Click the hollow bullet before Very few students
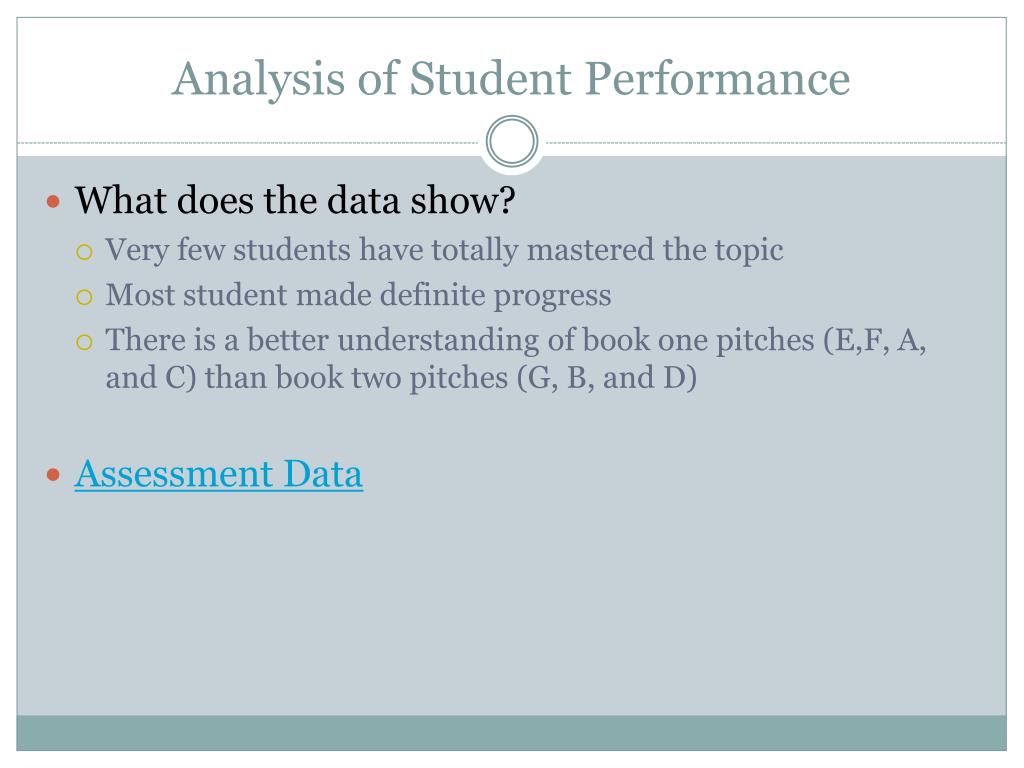Screen dimensions: 1024x768 pyautogui.click(x=84, y=252)
